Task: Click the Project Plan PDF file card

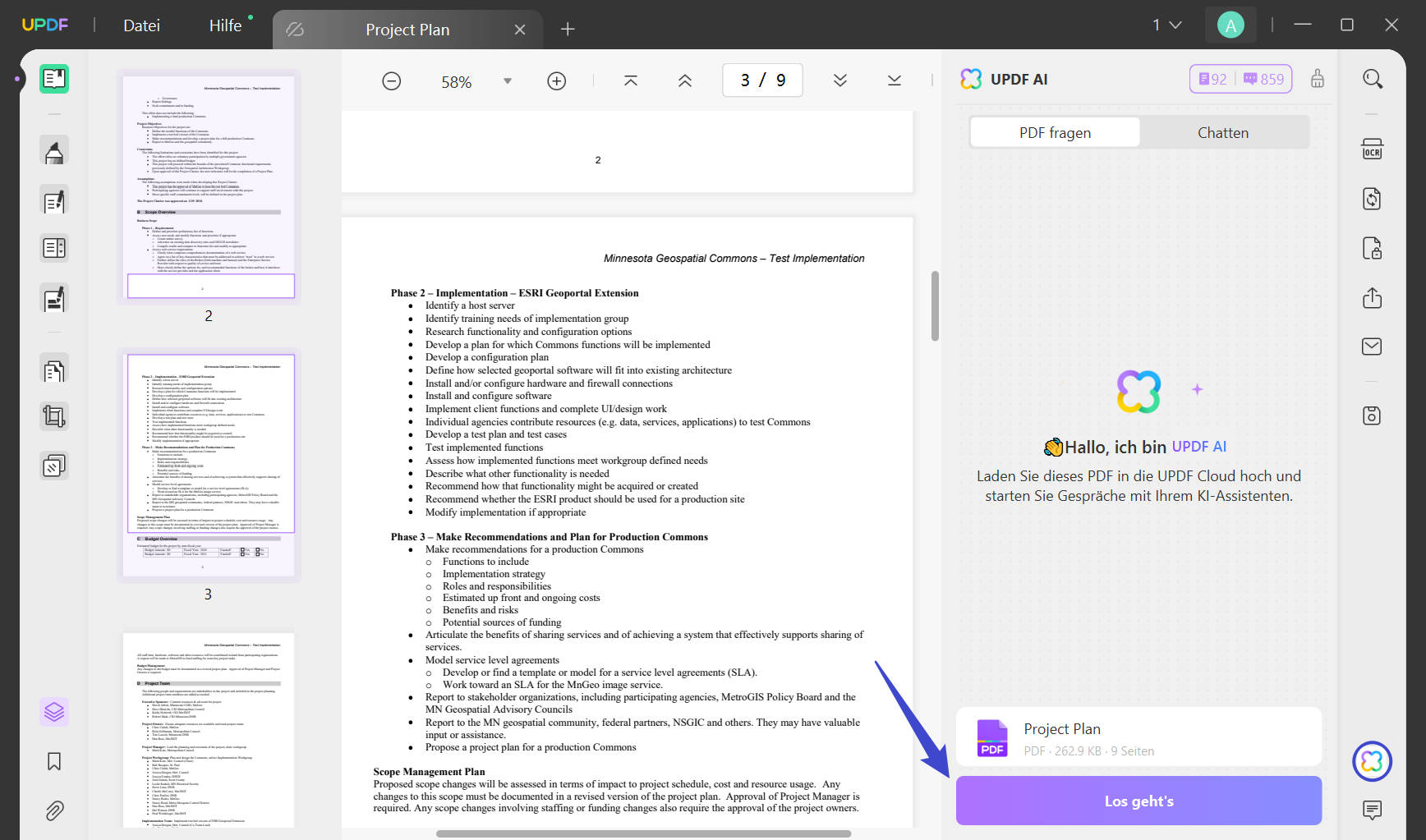Action: pyautogui.click(x=1138, y=738)
